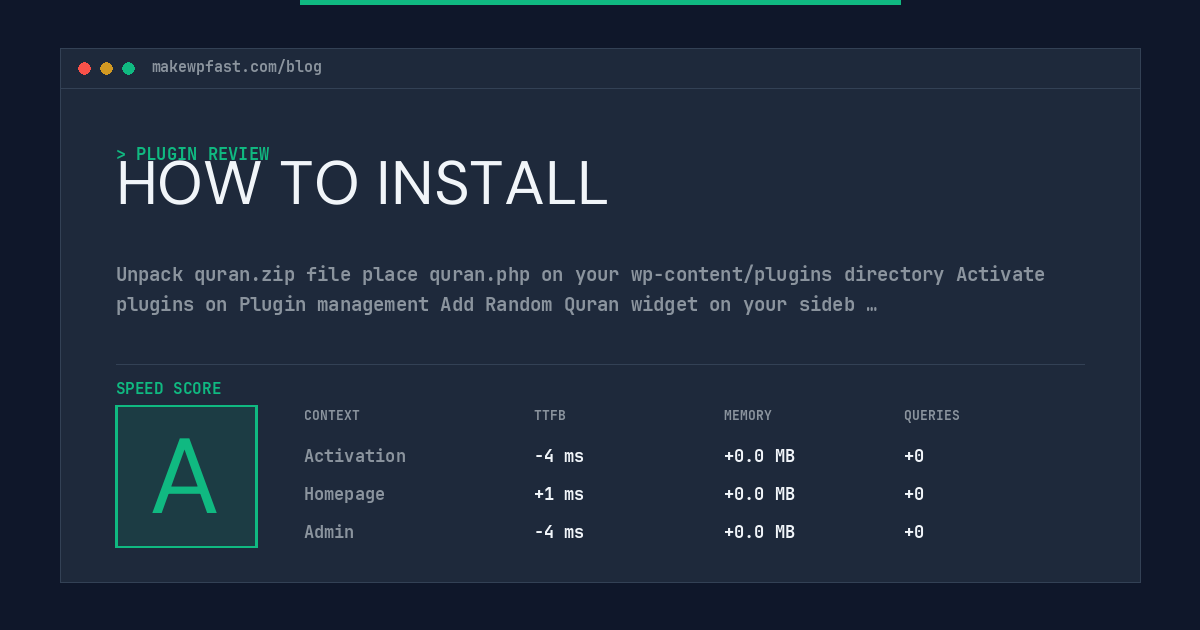Select the Activation row label
The image size is (1200, 630).
(x=355, y=456)
